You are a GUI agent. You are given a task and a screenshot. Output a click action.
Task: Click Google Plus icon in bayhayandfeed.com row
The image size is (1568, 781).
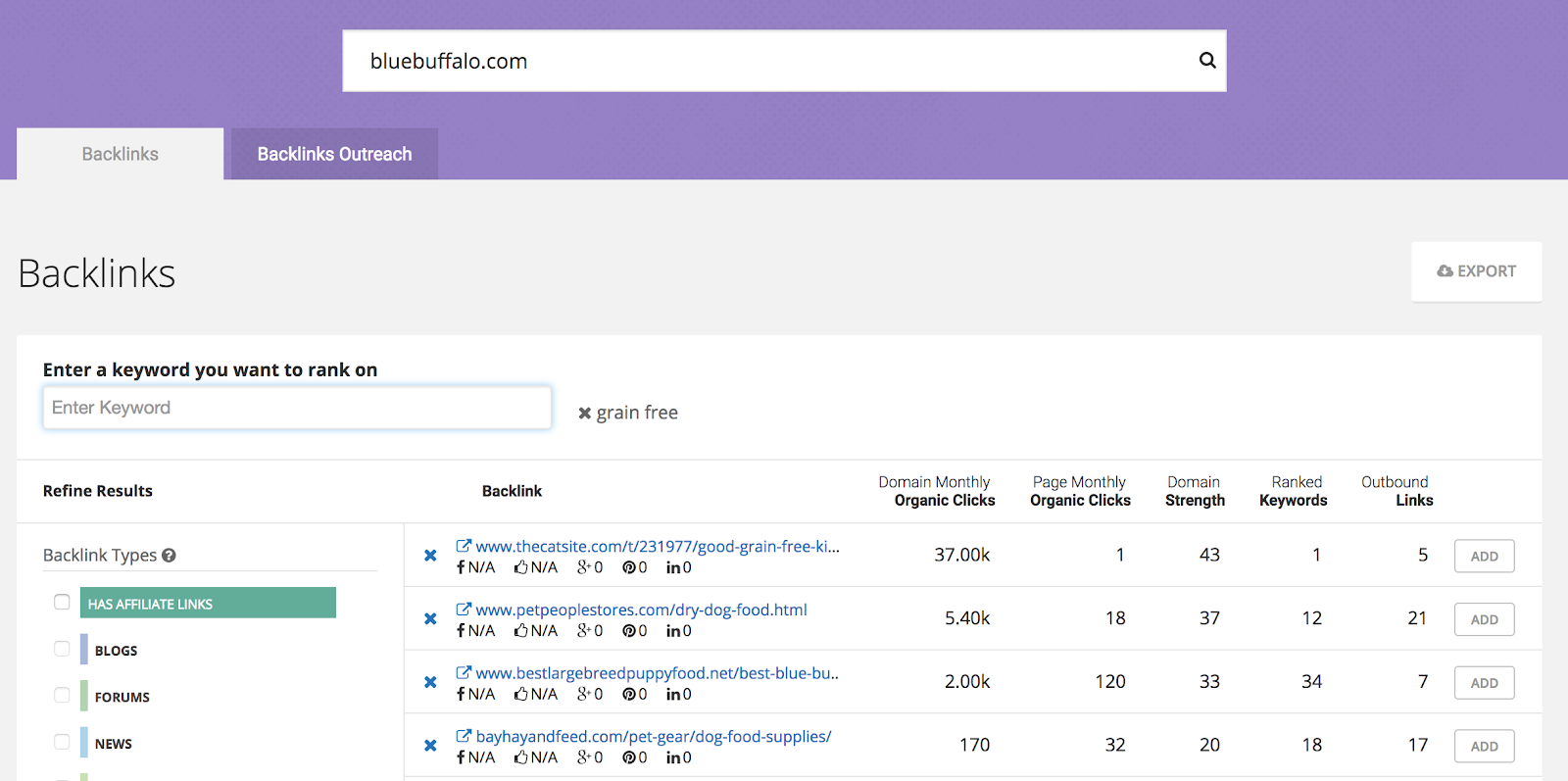(x=584, y=757)
